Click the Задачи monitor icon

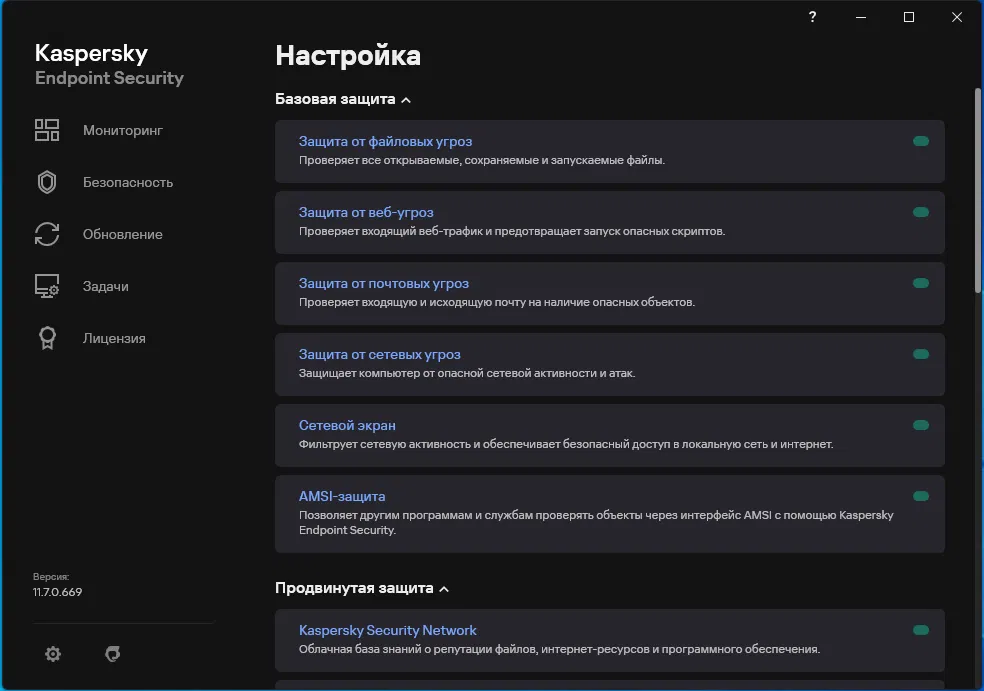click(x=47, y=286)
